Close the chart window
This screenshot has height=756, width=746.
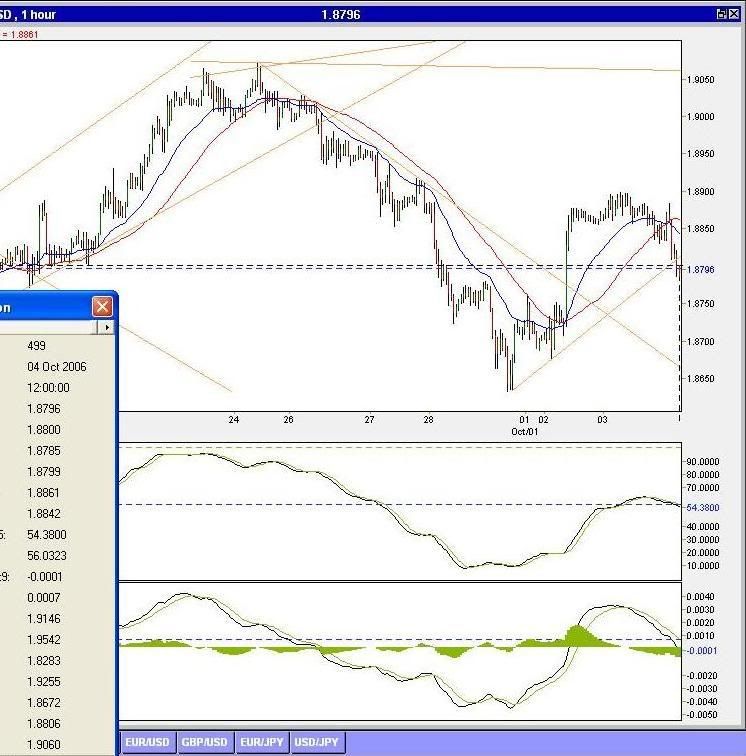[x=734, y=14]
